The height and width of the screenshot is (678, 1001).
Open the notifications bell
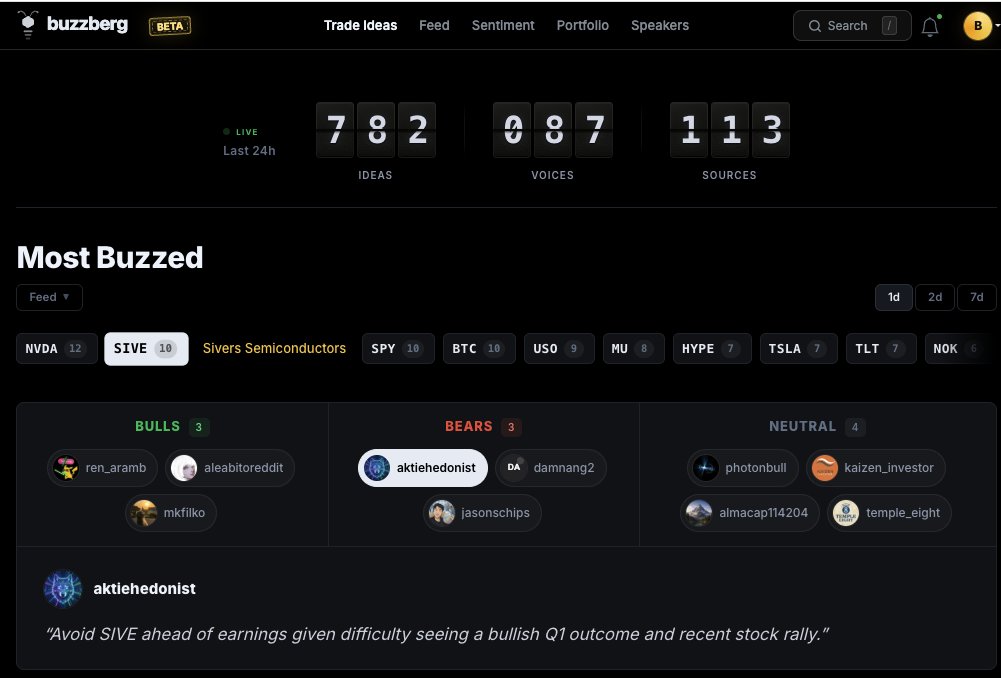click(930, 26)
